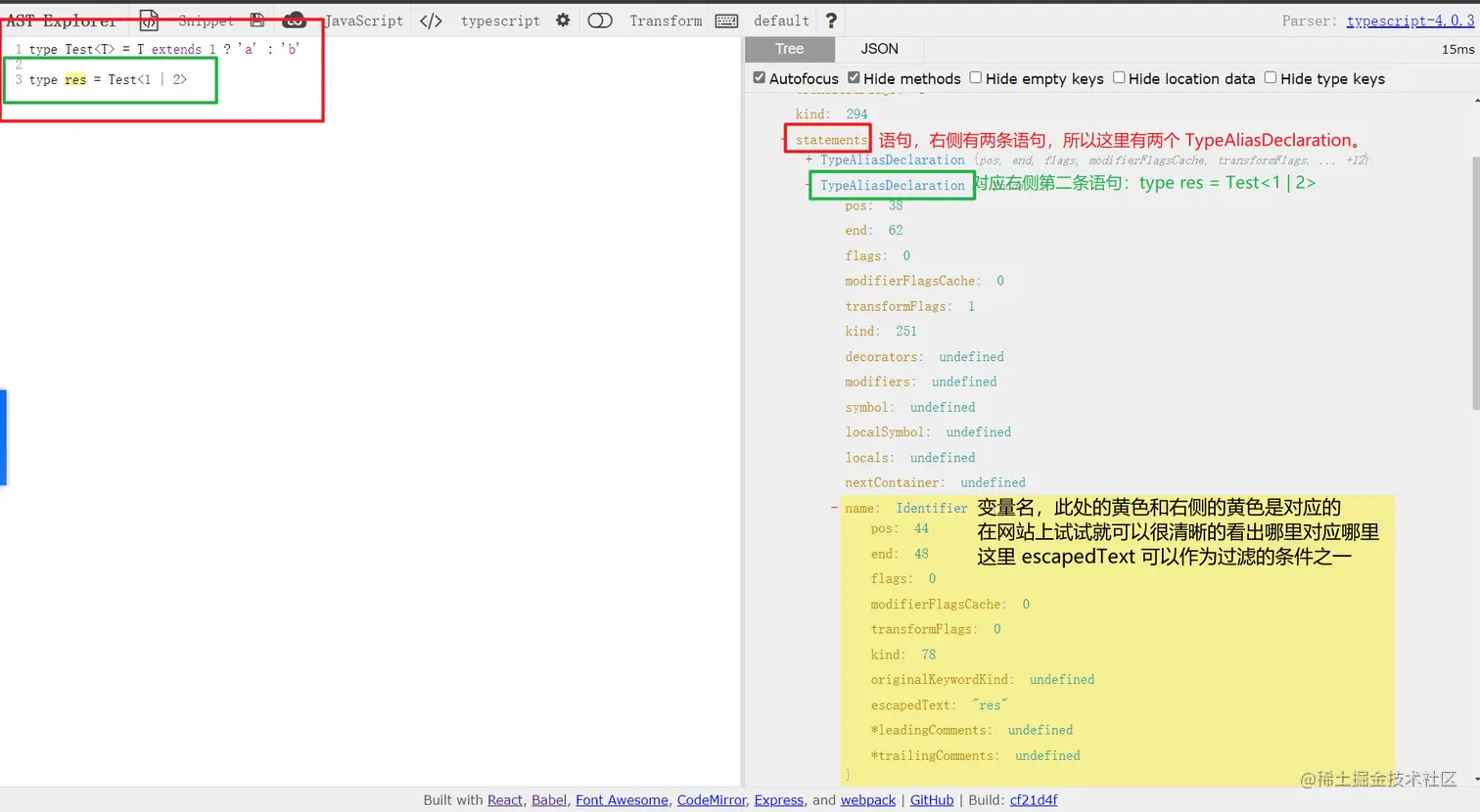This screenshot has height=812, width=1480.
Task: Click the save floppy disk icon
Action: 257,21
